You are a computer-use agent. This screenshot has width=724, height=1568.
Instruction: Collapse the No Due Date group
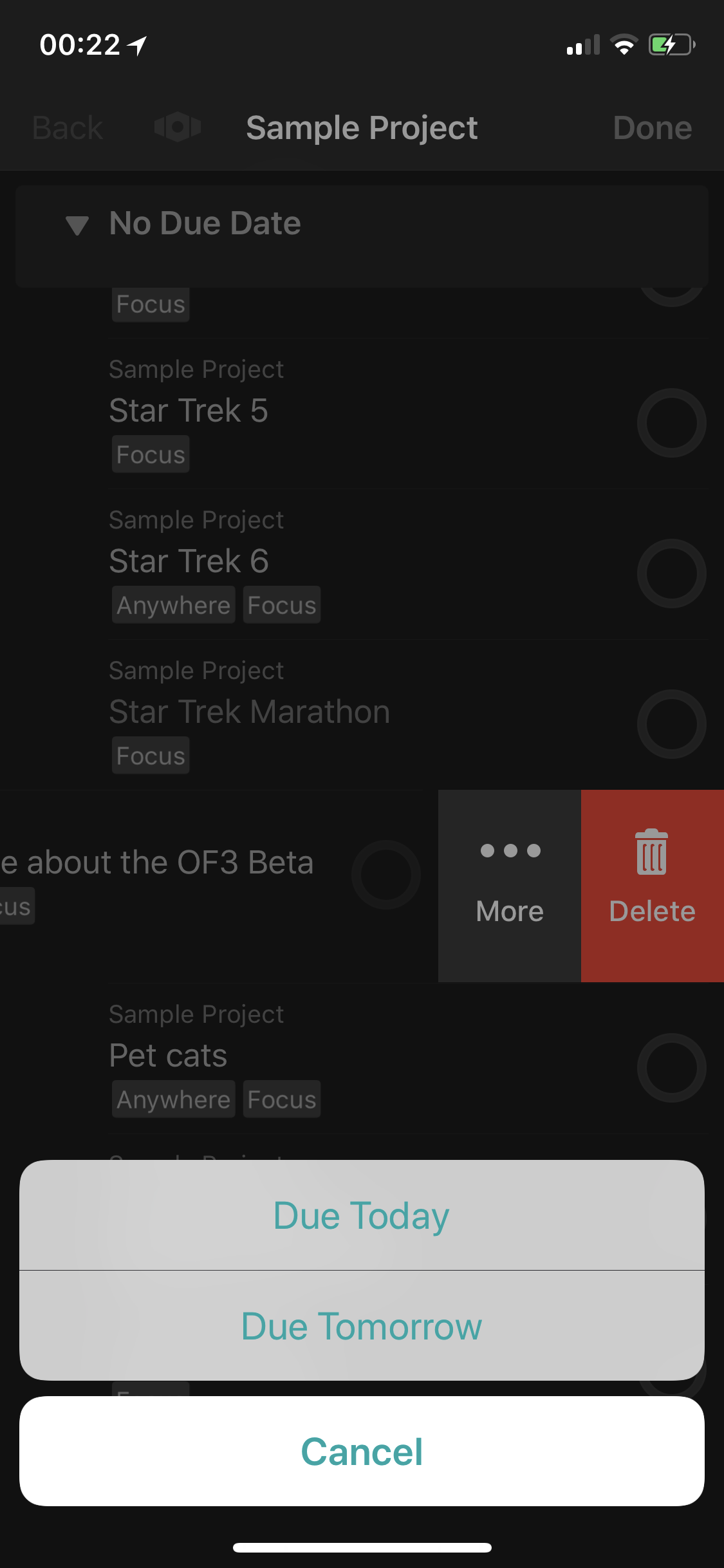pos(77,225)
